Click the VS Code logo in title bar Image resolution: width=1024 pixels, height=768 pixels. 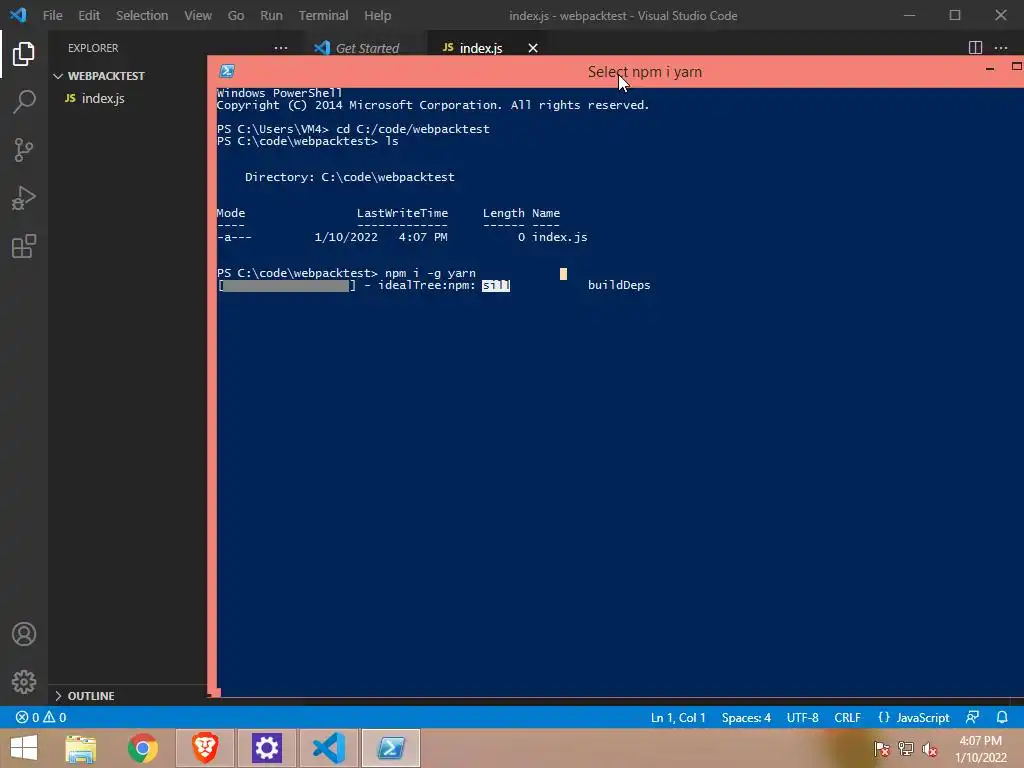[18, 14]
